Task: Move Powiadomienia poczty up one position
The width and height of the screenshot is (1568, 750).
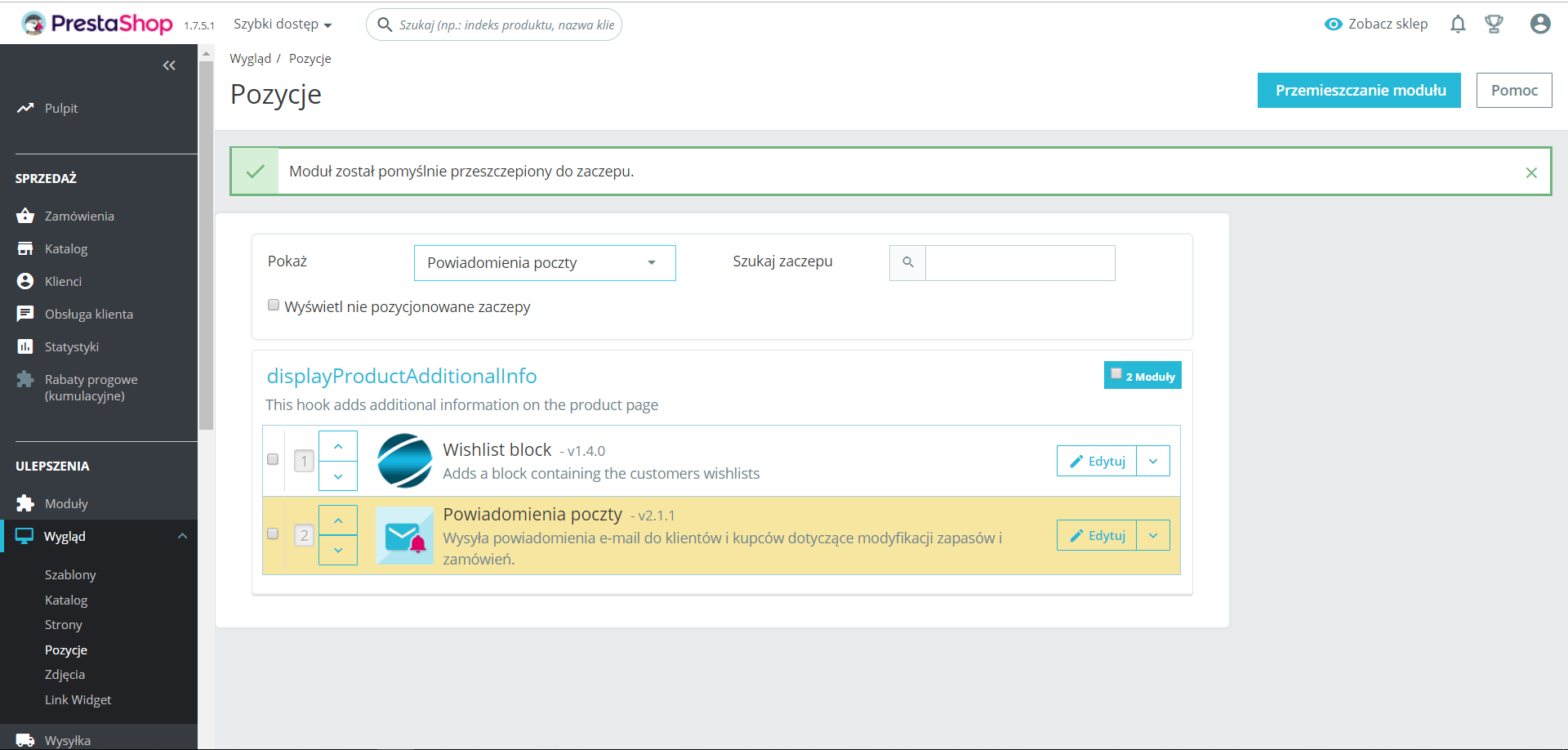Action: (x=338, y=520)
